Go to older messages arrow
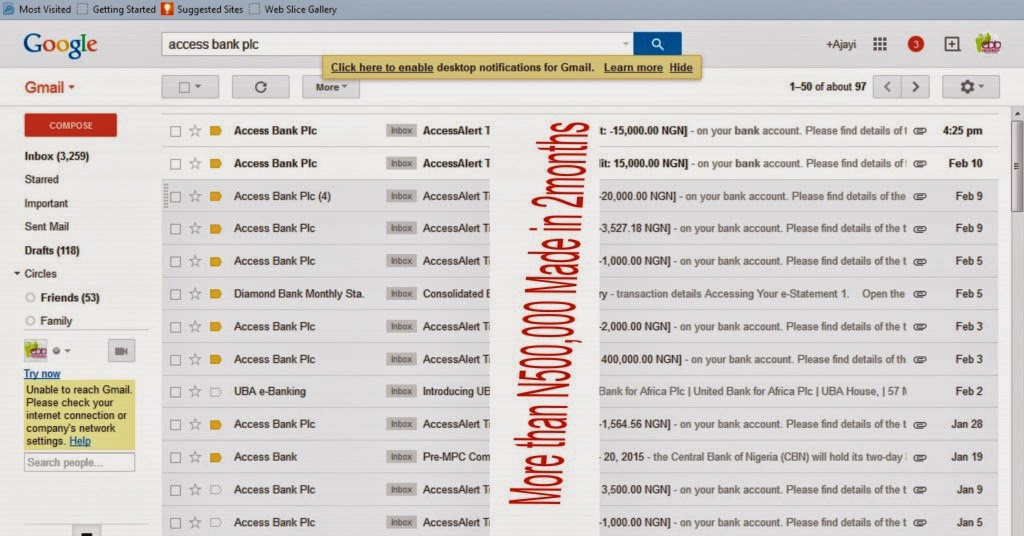Screen dimensions: 1024x536 tap(915, 87)
